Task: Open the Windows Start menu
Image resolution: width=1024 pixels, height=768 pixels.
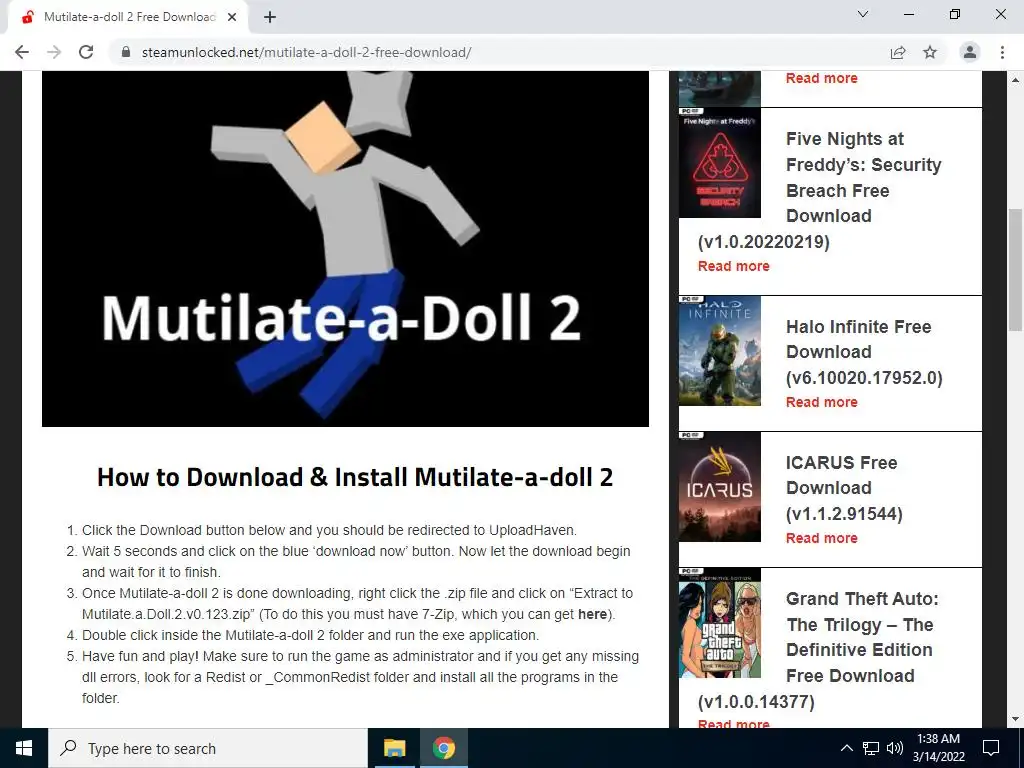Action: click(x=24, y=748)
